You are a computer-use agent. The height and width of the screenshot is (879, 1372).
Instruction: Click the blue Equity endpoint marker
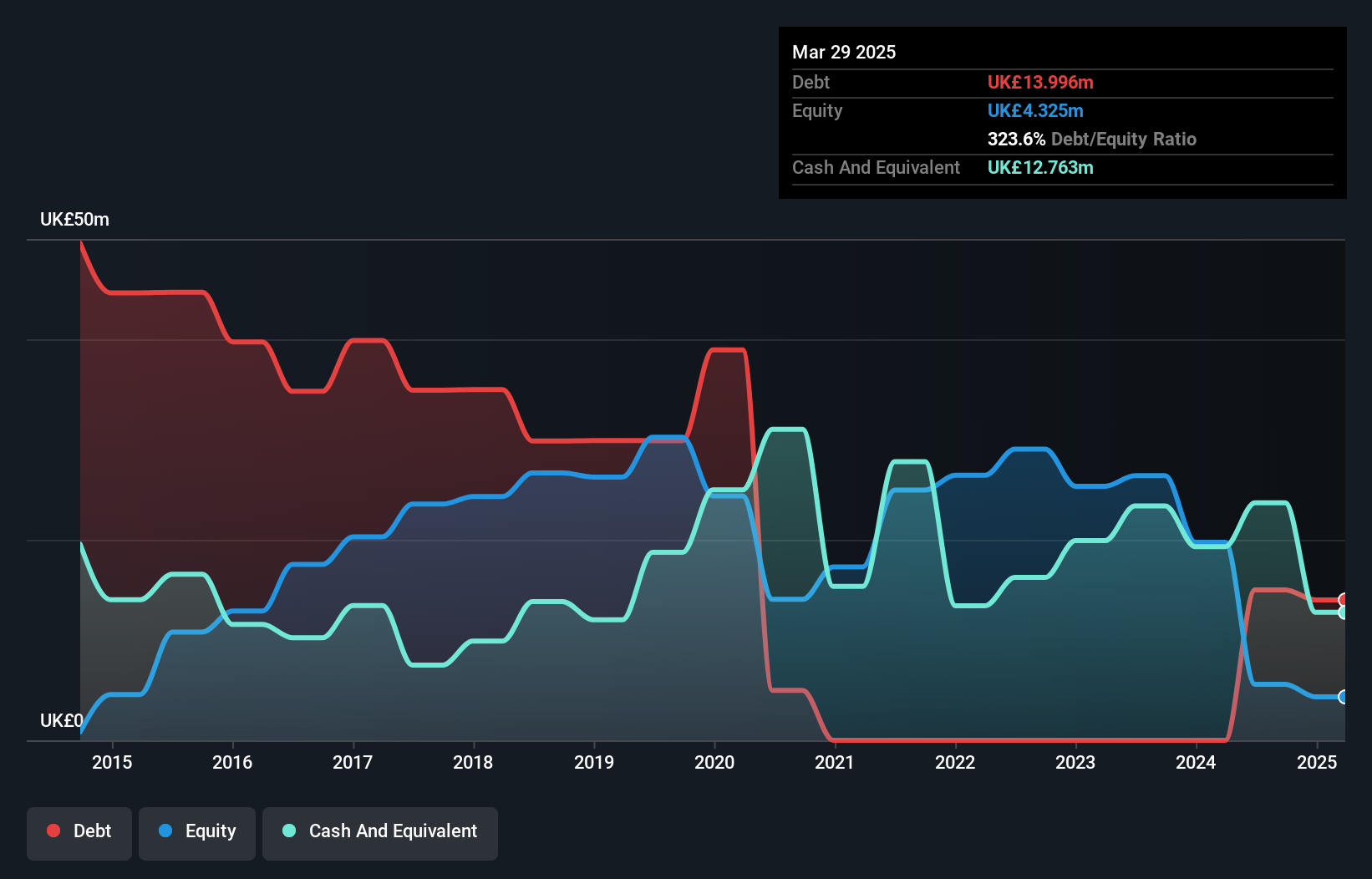pyautogui.click(x=1344, y=697)
